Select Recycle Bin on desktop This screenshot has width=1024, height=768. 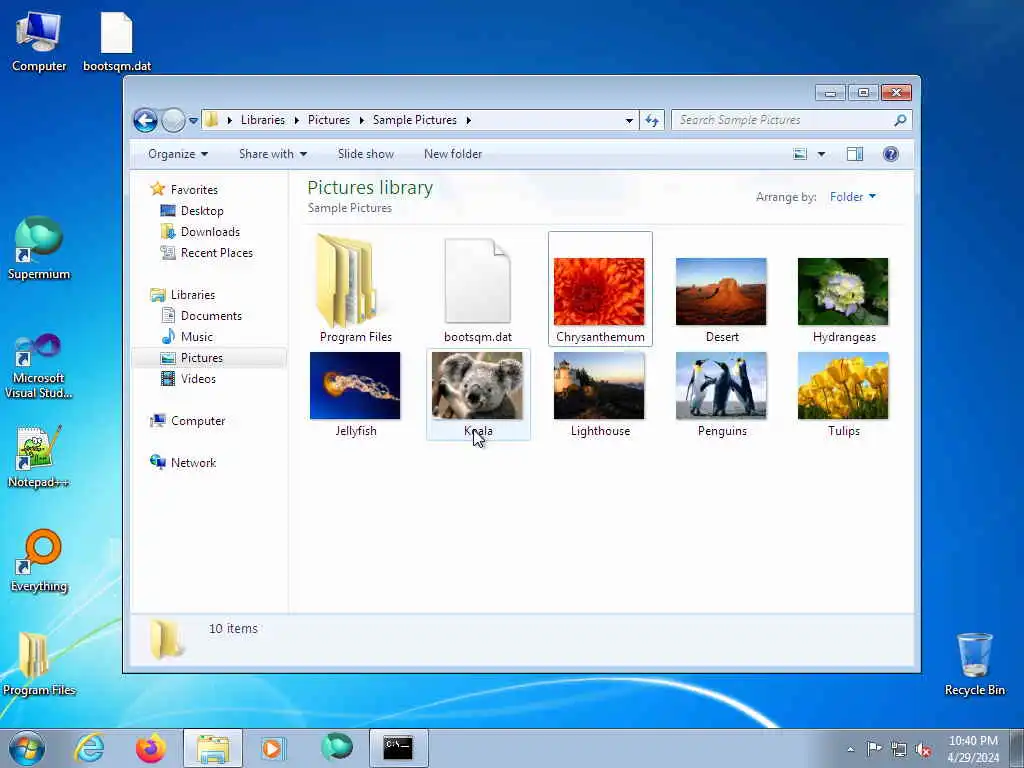point(974,664)
